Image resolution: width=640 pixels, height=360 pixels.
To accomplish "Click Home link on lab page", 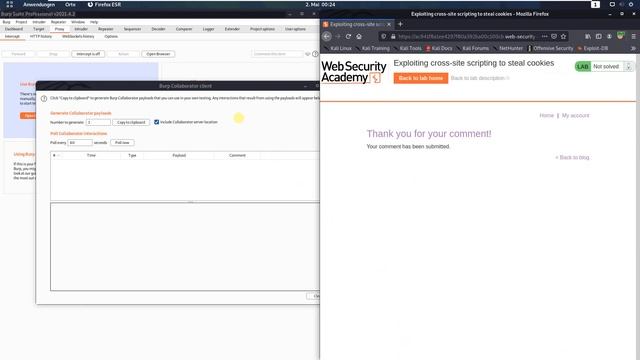I will point(547,116).
